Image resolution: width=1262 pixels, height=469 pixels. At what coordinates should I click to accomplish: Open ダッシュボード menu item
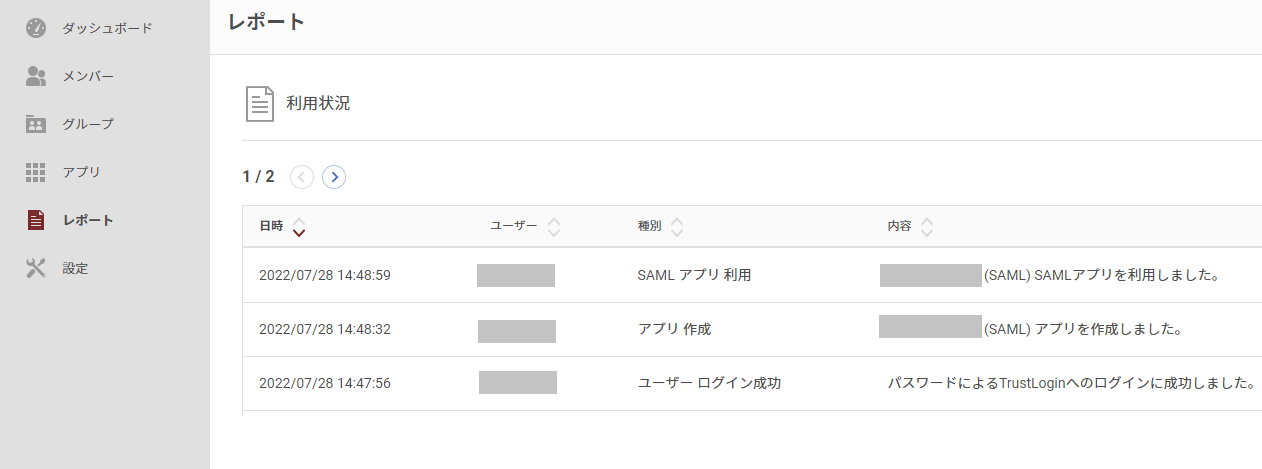point(105,28)
